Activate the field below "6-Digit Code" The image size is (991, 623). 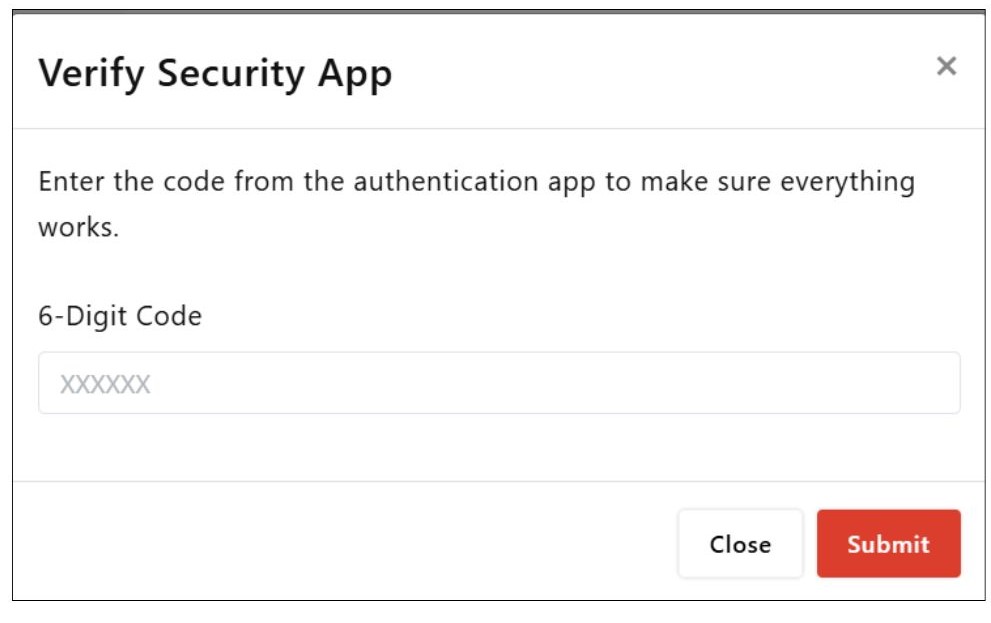click(x=499, y=383)
